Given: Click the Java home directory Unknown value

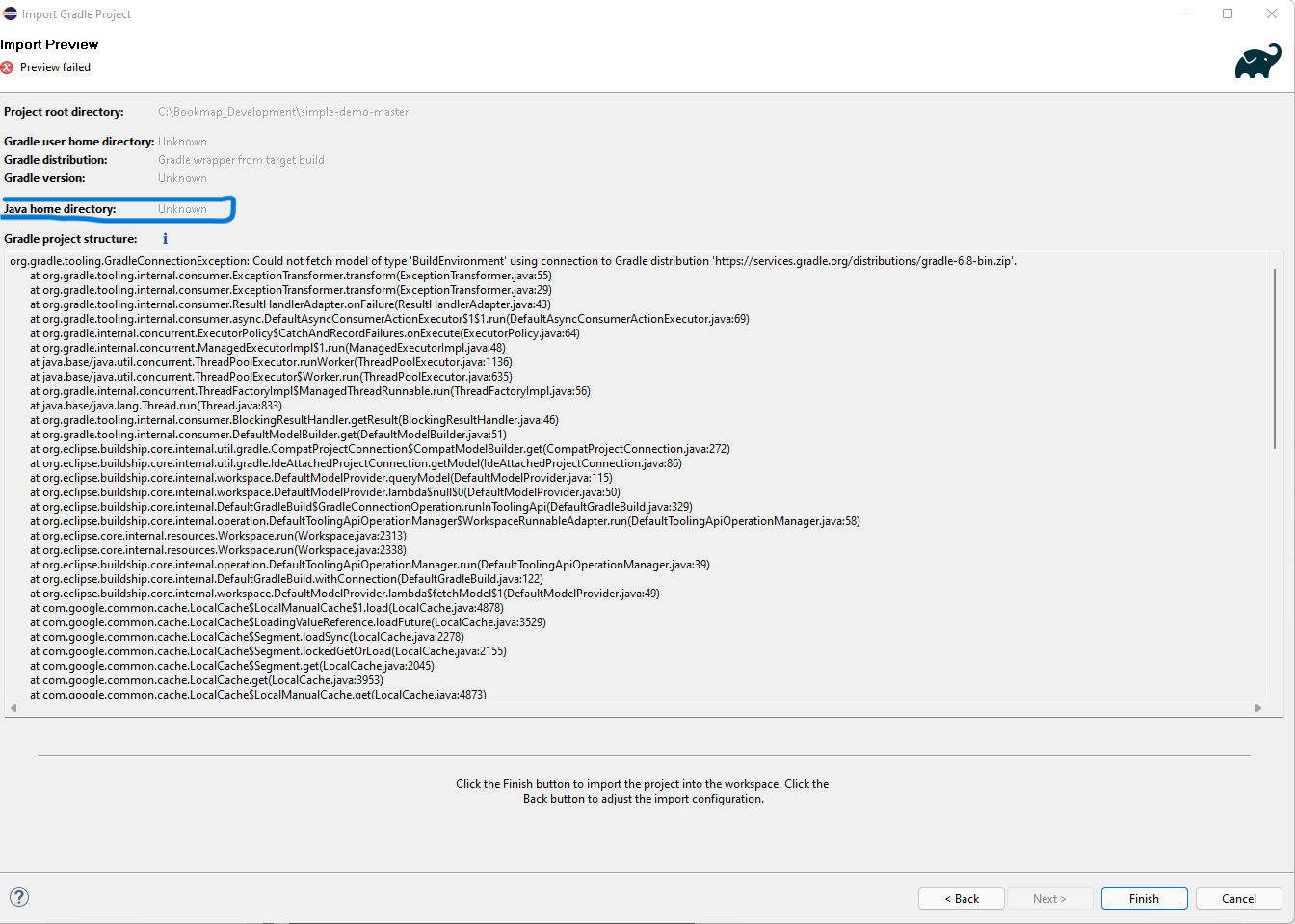Looking at the screenshot, I should point(182,209).
